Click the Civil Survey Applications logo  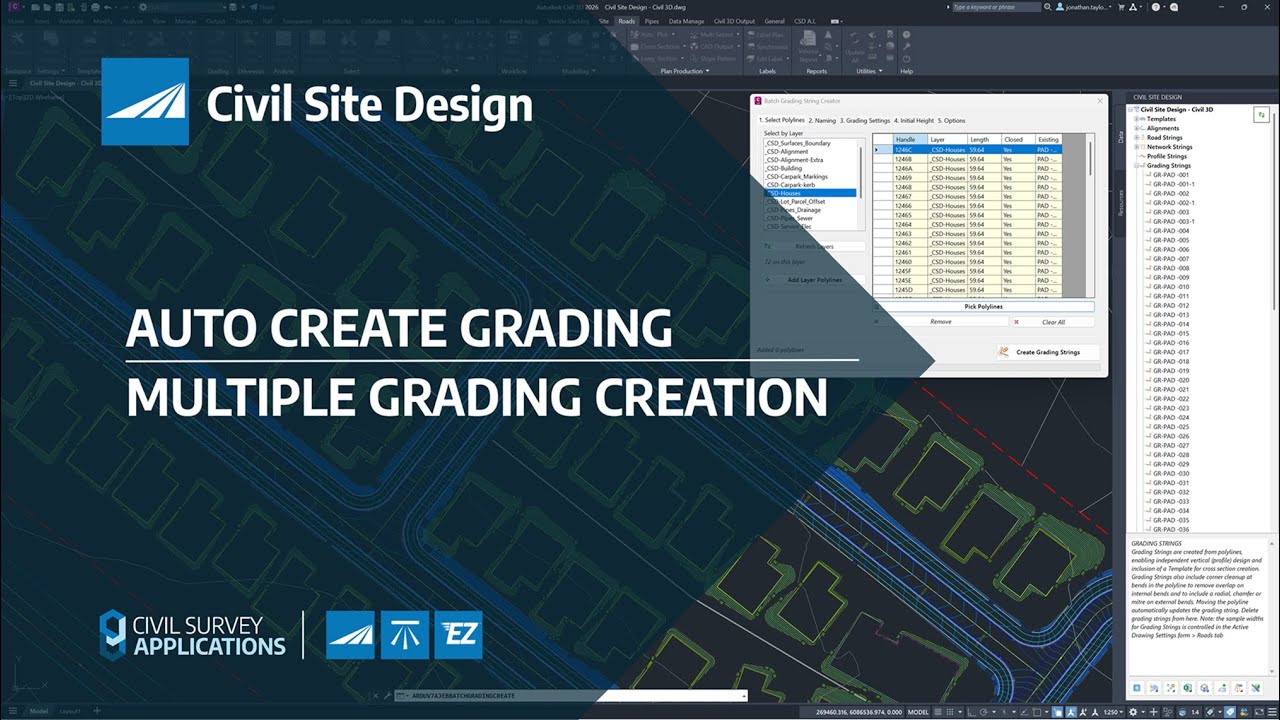click(193, 635)
